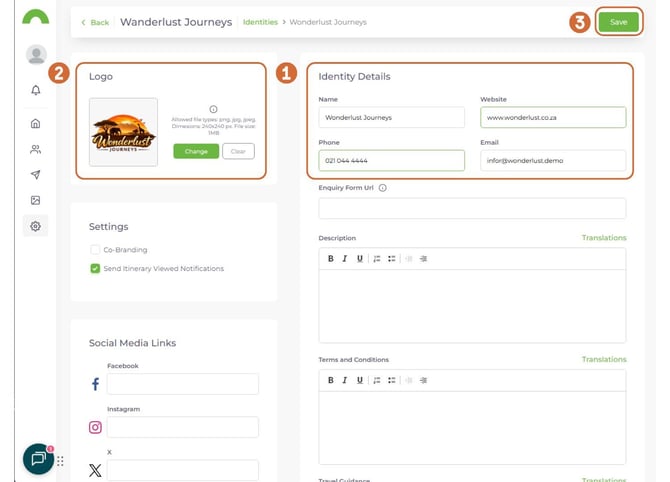Open the contacts people icon in sidebar
The image size is (670, 482).
pos(36,149)
